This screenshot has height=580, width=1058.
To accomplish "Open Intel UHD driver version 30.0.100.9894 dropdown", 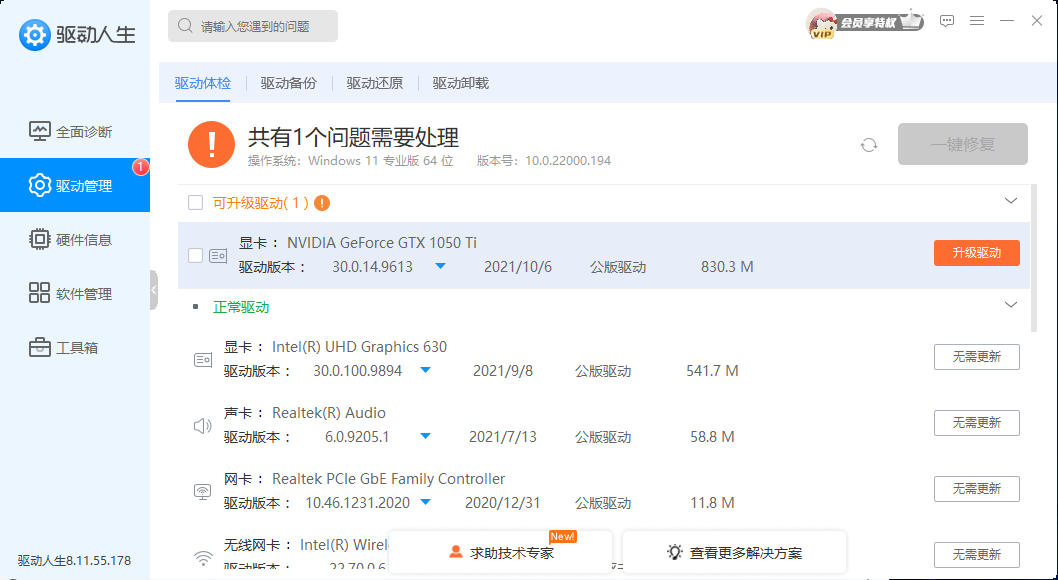I will coord(425,370).
